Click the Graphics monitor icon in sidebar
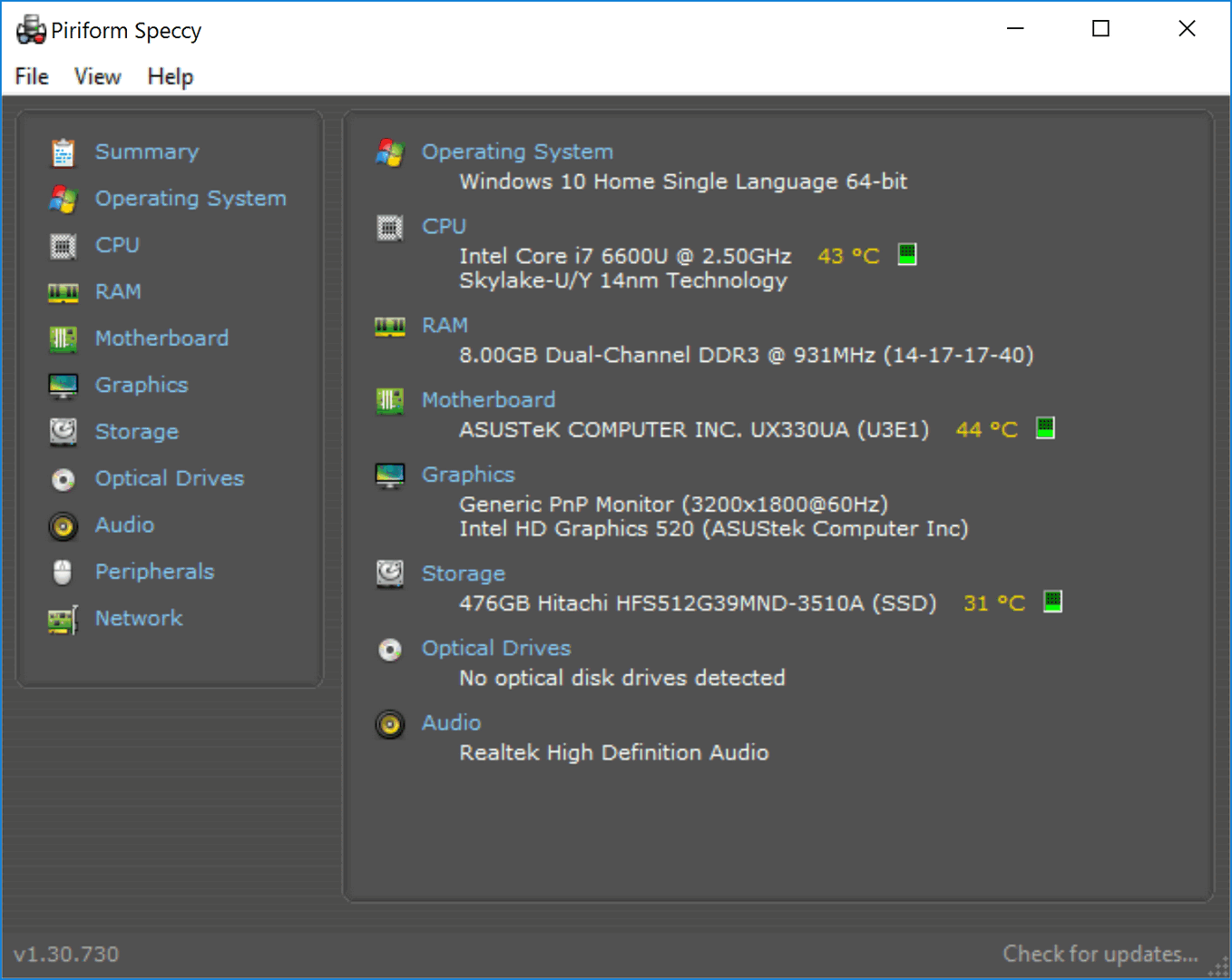This screenshot has width=1232, height=980. click(63, 386)
